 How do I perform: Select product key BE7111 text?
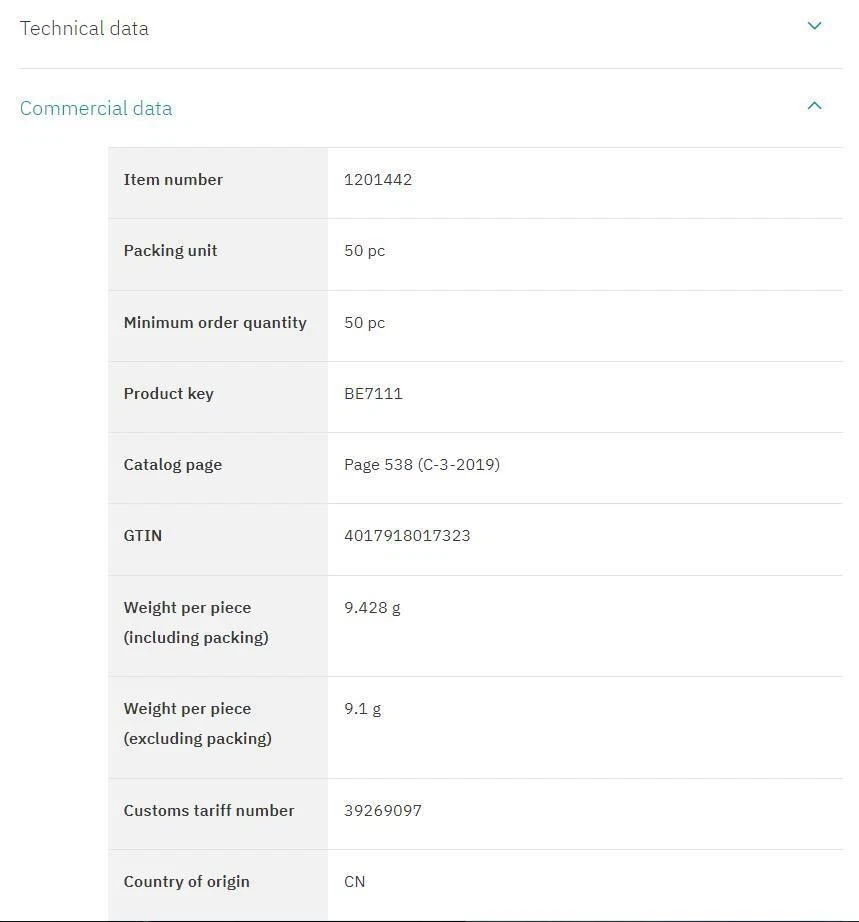[x=373, y=393]
